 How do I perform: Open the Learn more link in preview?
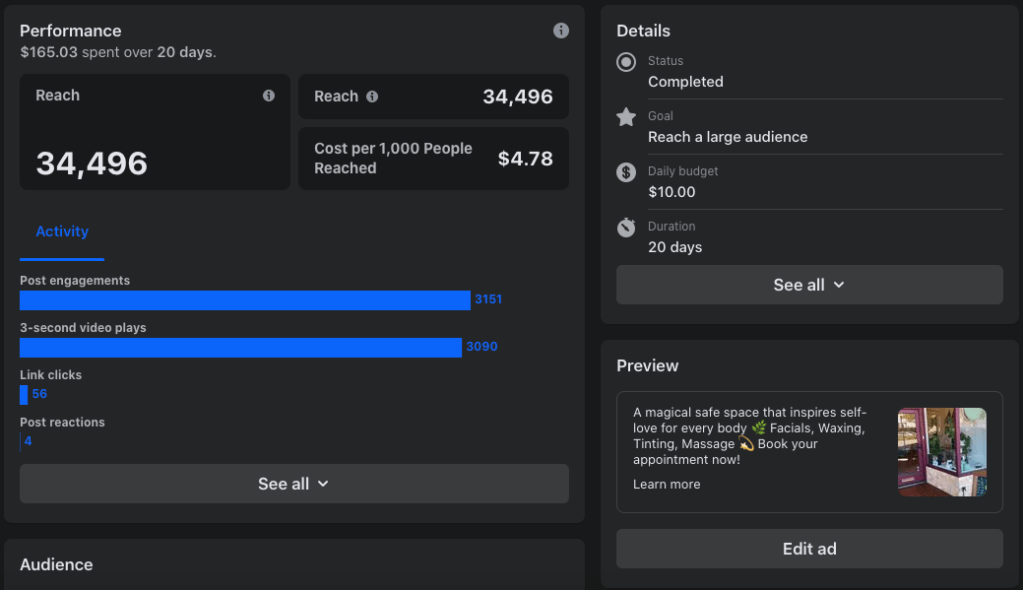coord(666,485)
